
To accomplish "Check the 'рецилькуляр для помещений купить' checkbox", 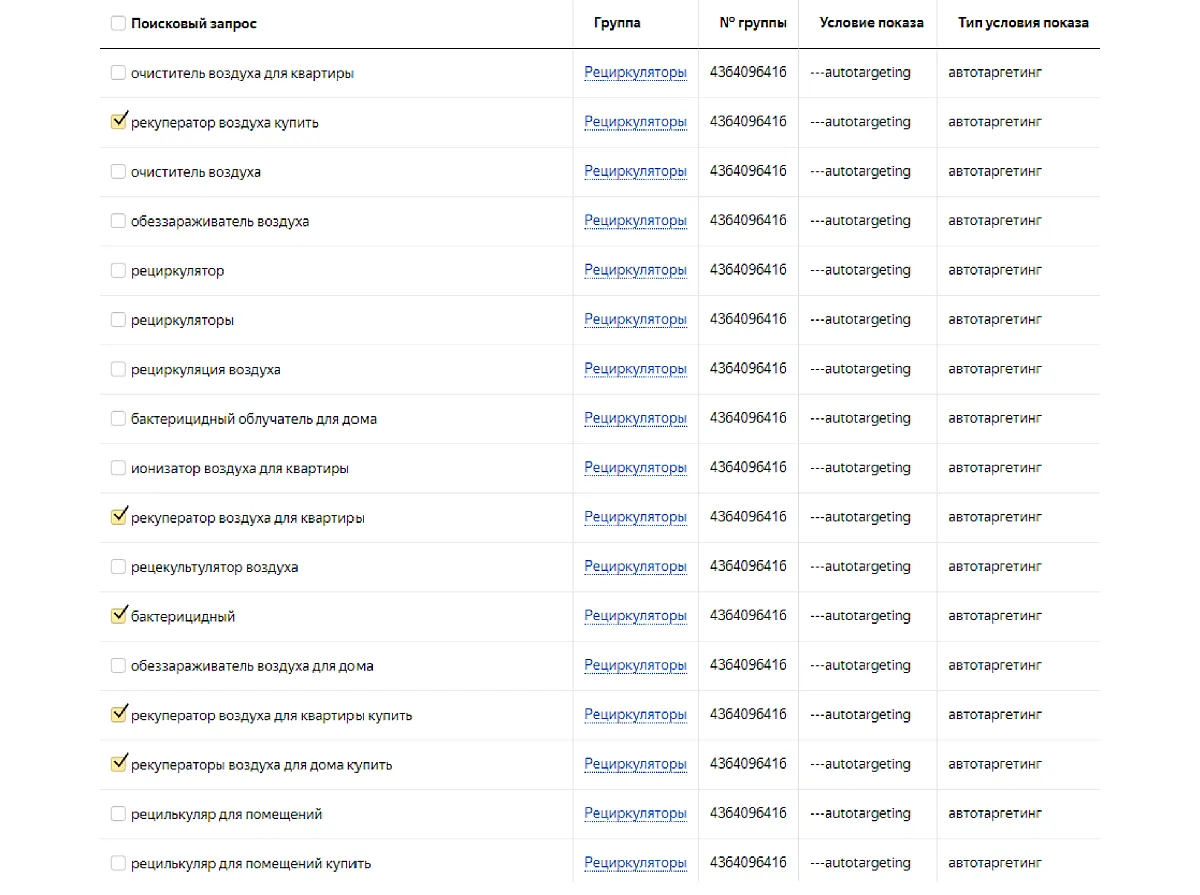I will [118, 863].
